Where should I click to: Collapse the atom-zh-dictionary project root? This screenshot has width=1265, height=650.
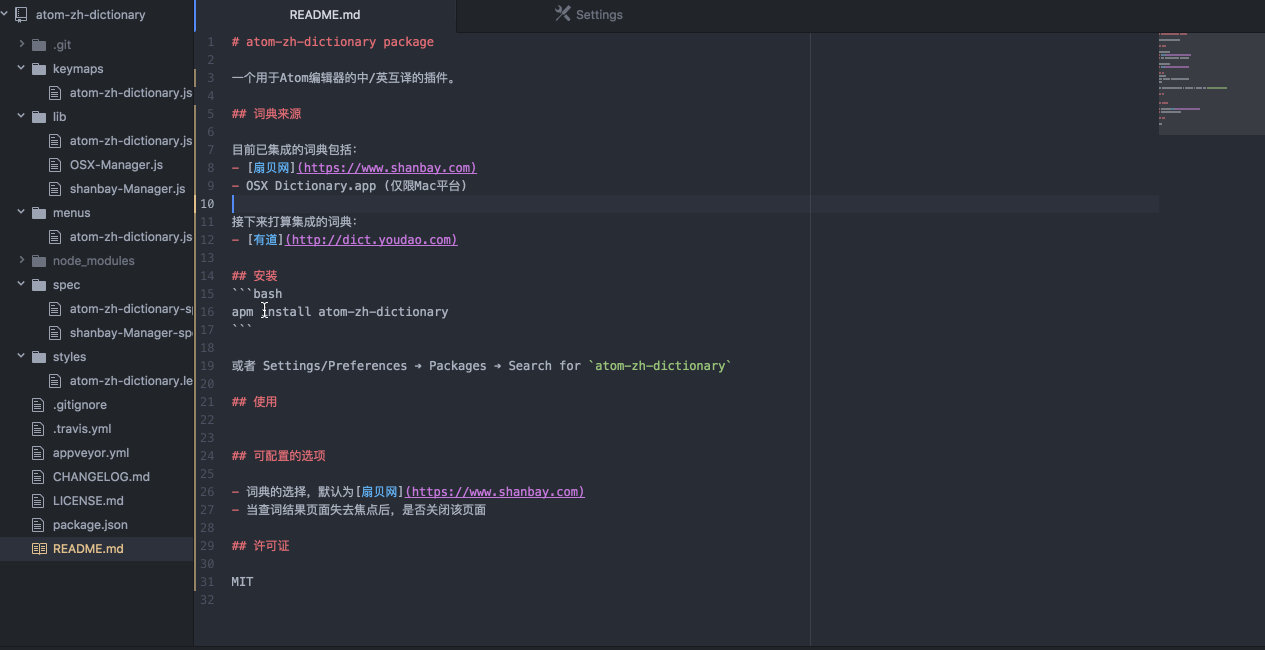pyautogui.click(x=6, y=15)
